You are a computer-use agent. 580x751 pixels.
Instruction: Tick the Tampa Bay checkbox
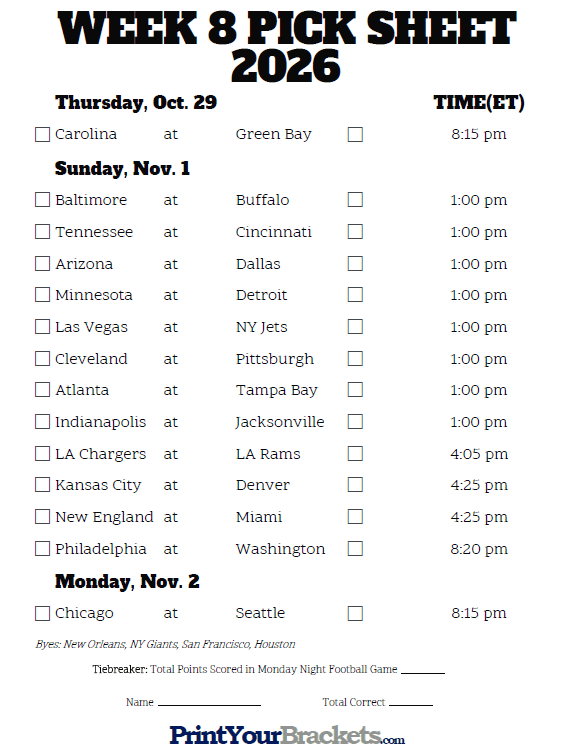355,390
